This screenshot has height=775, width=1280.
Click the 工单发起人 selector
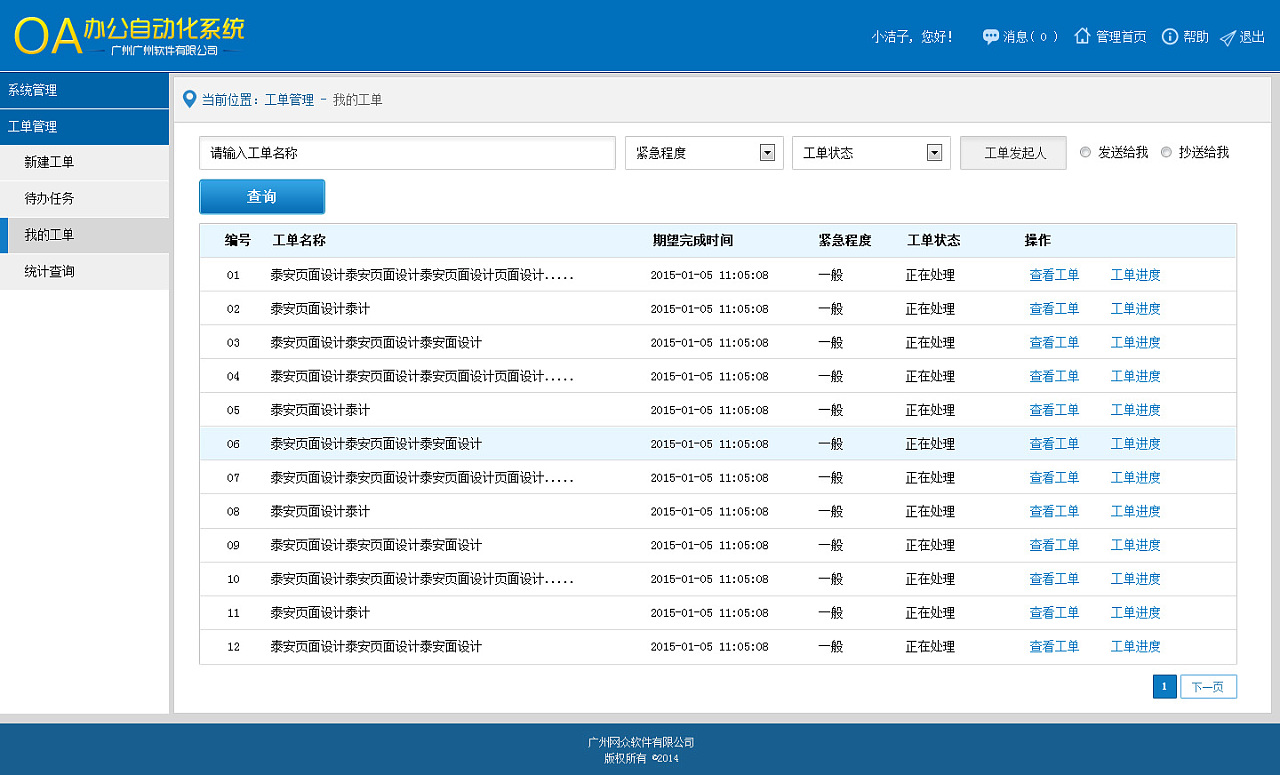[1013, 152]
